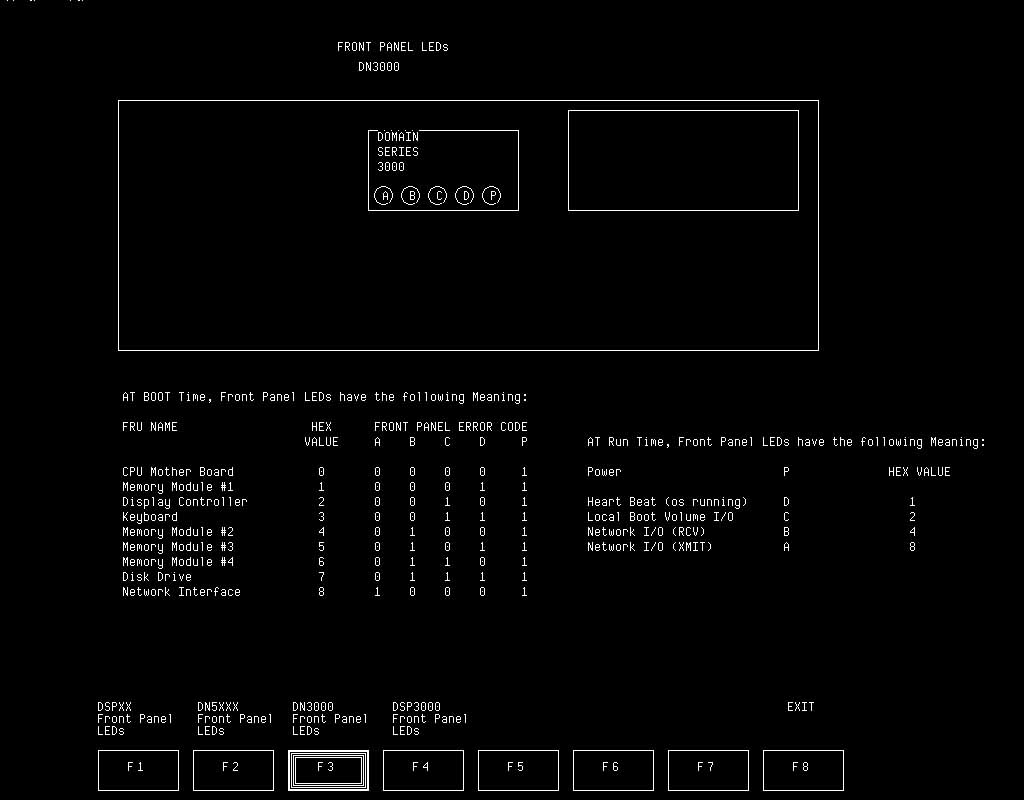Click the EXIT label above F8
The width and height of the screenshot is (1024, 800).
click(800, 707)
